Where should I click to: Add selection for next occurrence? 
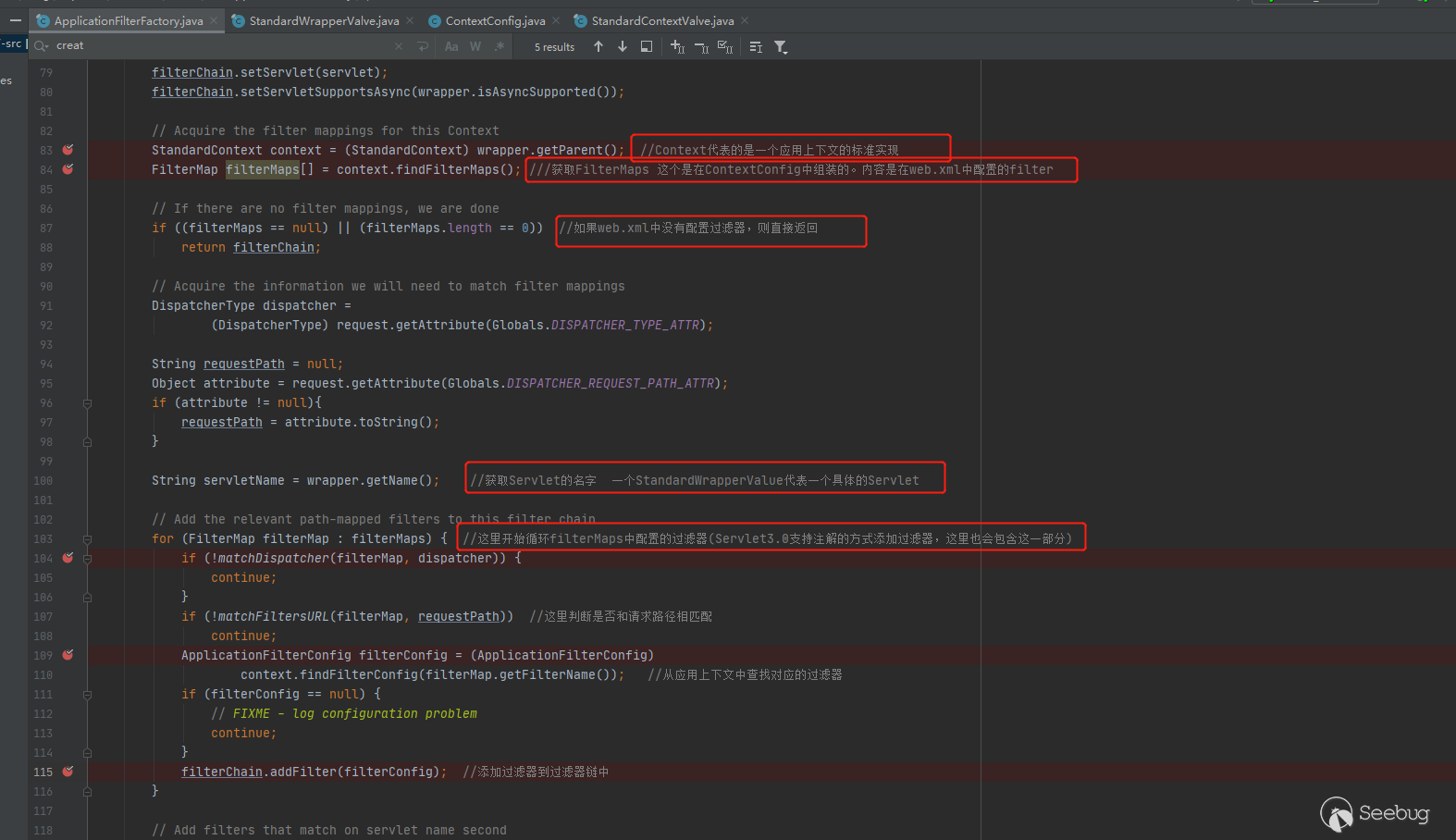point(677,46)
